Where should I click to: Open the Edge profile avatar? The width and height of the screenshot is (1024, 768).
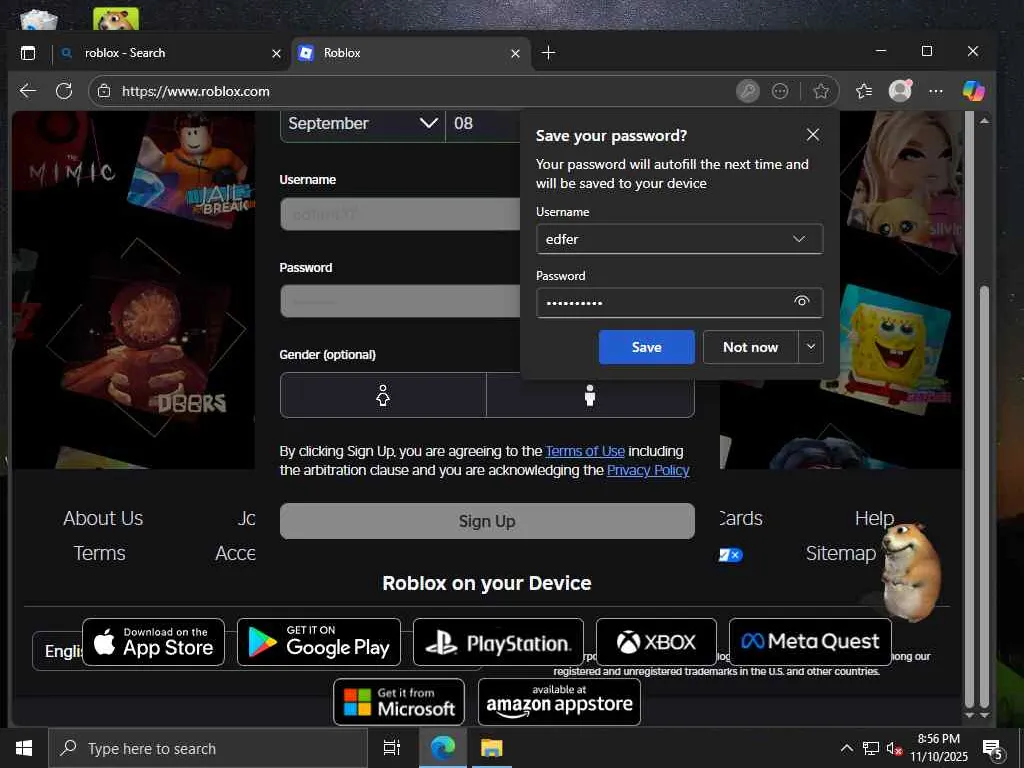pyautogui.click(x=901, y=91)
